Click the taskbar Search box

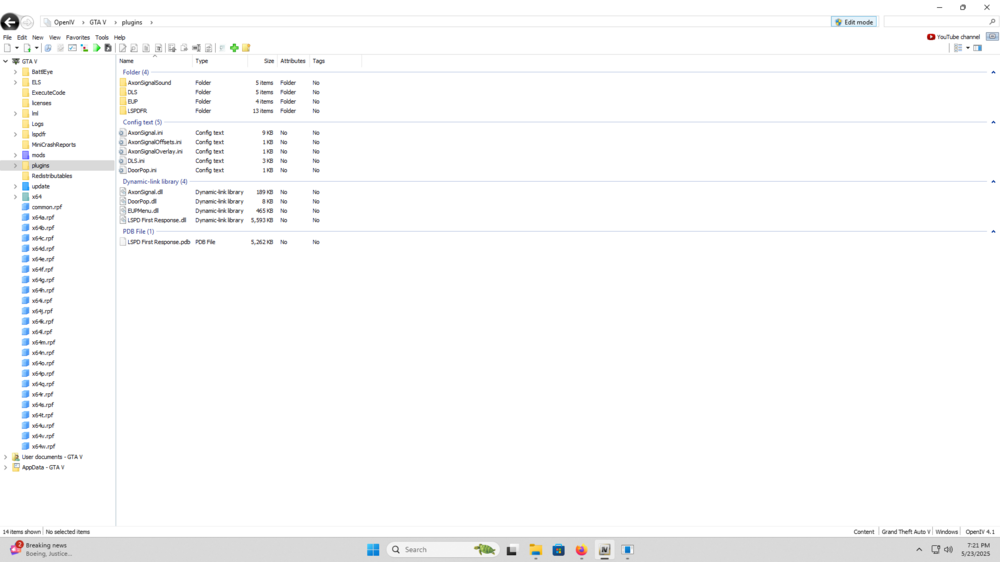442,549
